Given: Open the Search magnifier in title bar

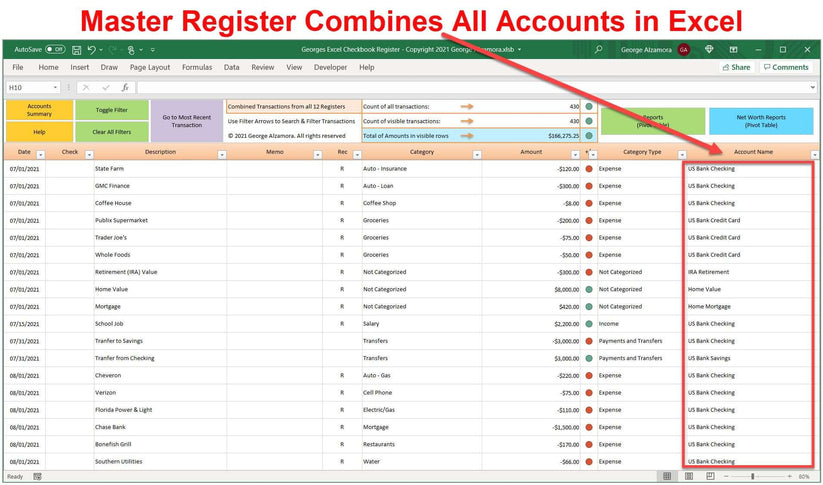Looking at the screenshot, I should click(599, 49).
